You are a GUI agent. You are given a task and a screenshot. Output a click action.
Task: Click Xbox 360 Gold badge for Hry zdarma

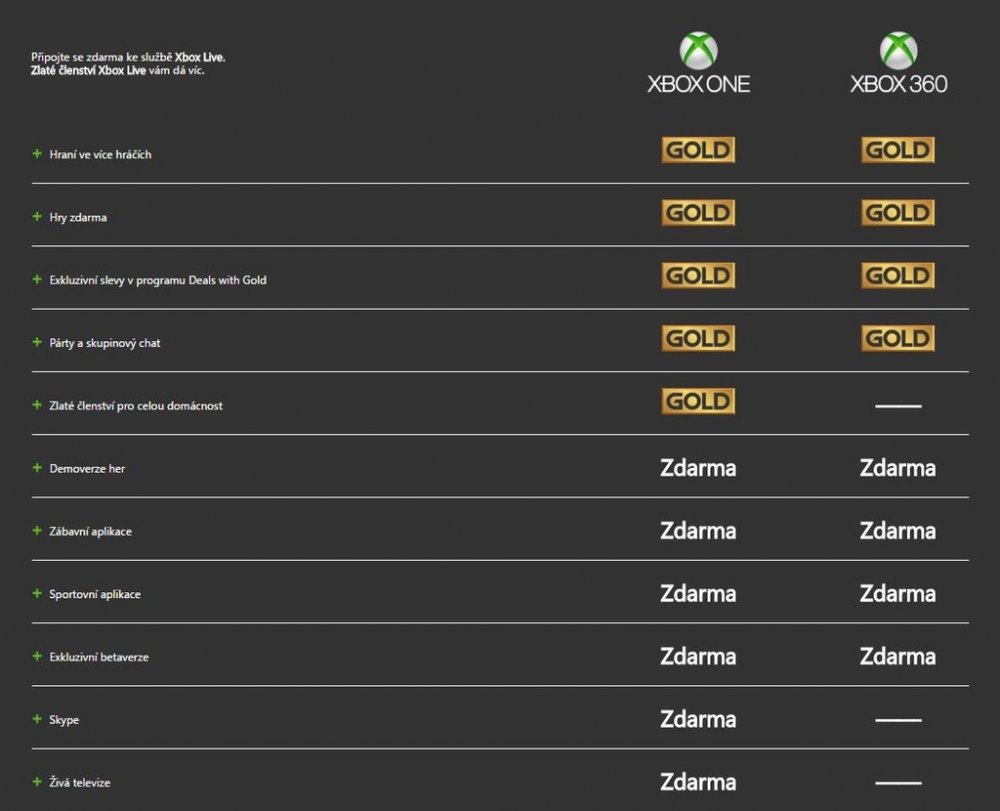(x=898, y=213)
